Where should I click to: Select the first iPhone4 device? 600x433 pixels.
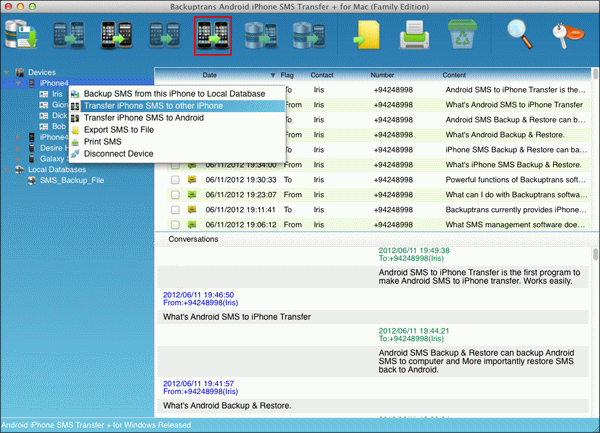(54, 83)
